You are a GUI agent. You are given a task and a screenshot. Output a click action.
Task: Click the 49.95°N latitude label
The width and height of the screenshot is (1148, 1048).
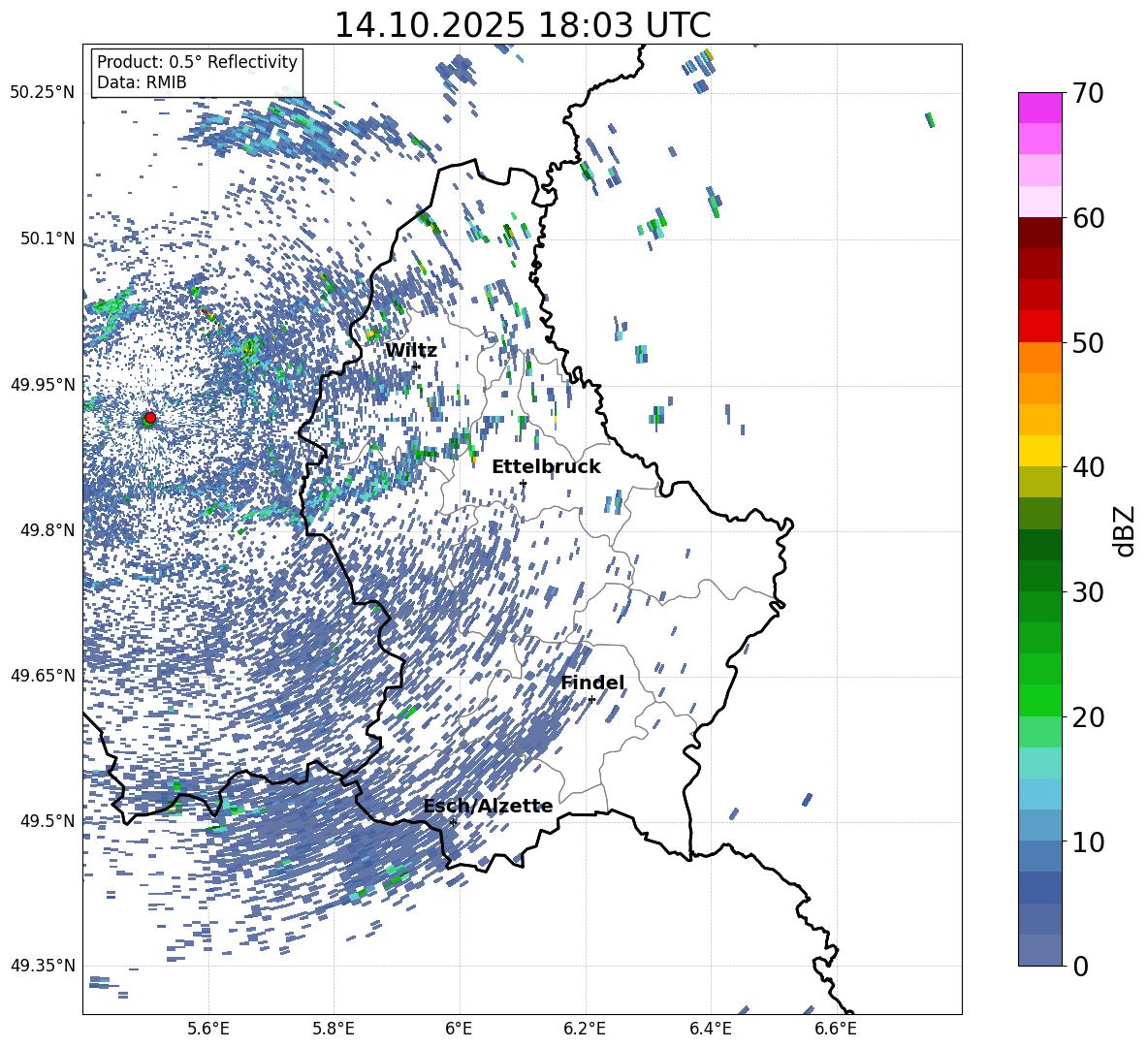tap(43, 385)
